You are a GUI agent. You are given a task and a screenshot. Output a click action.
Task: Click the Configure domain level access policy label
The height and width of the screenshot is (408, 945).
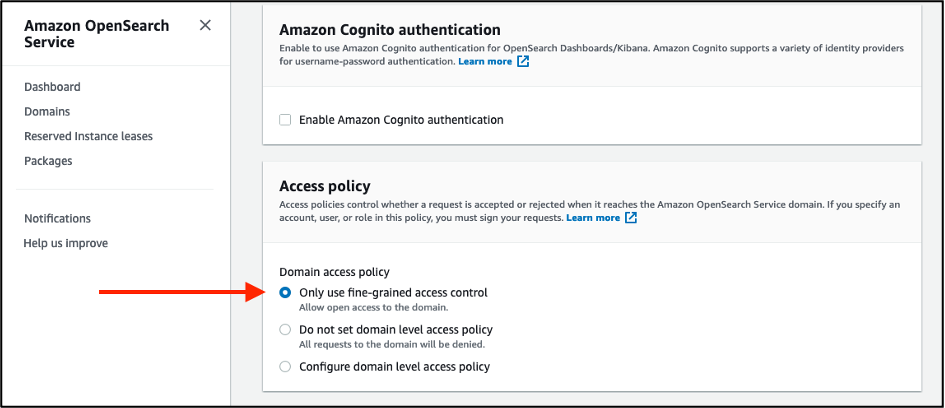click(394, 367)
